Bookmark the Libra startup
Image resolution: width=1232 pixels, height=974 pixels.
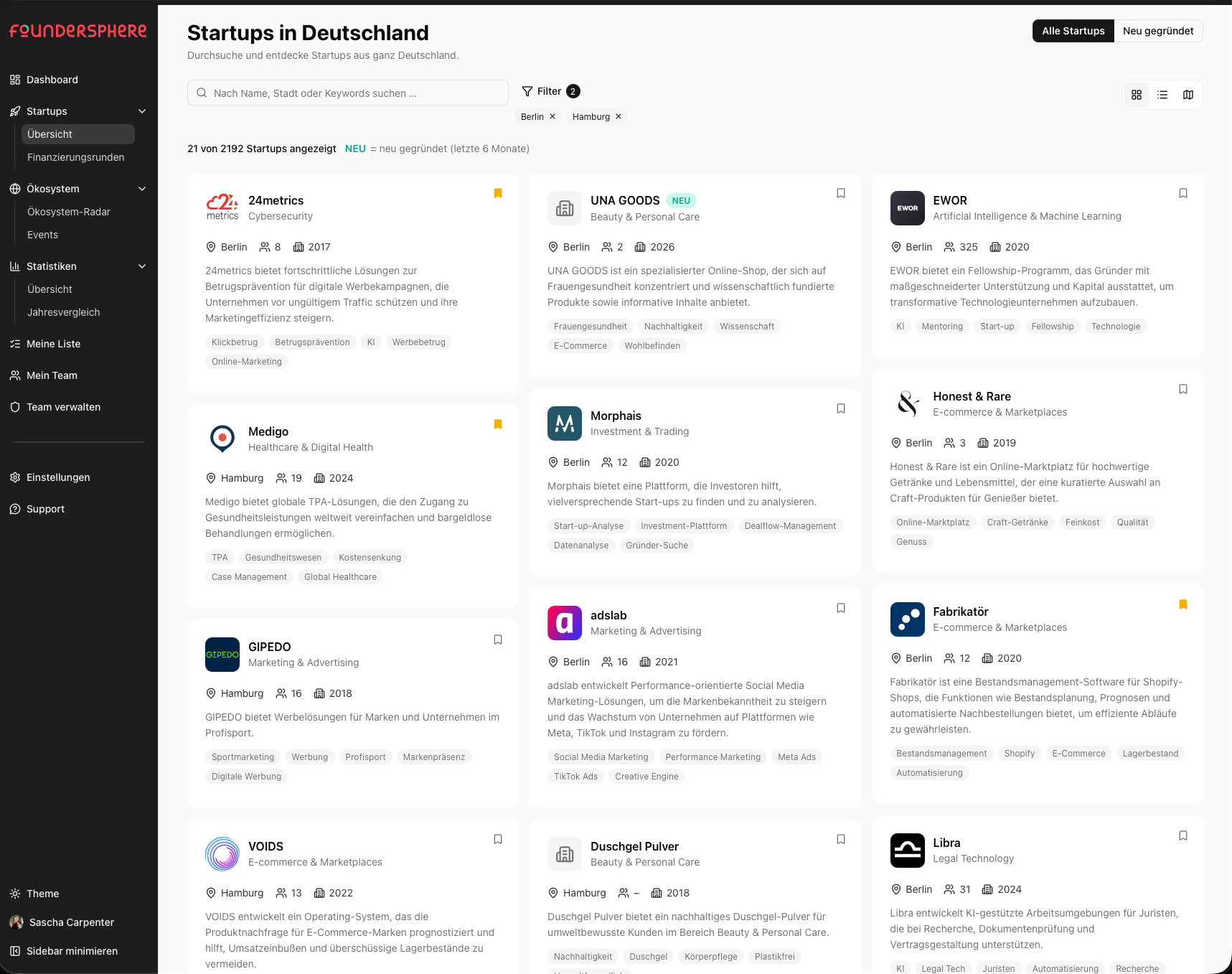click(x=1183, y=835)
